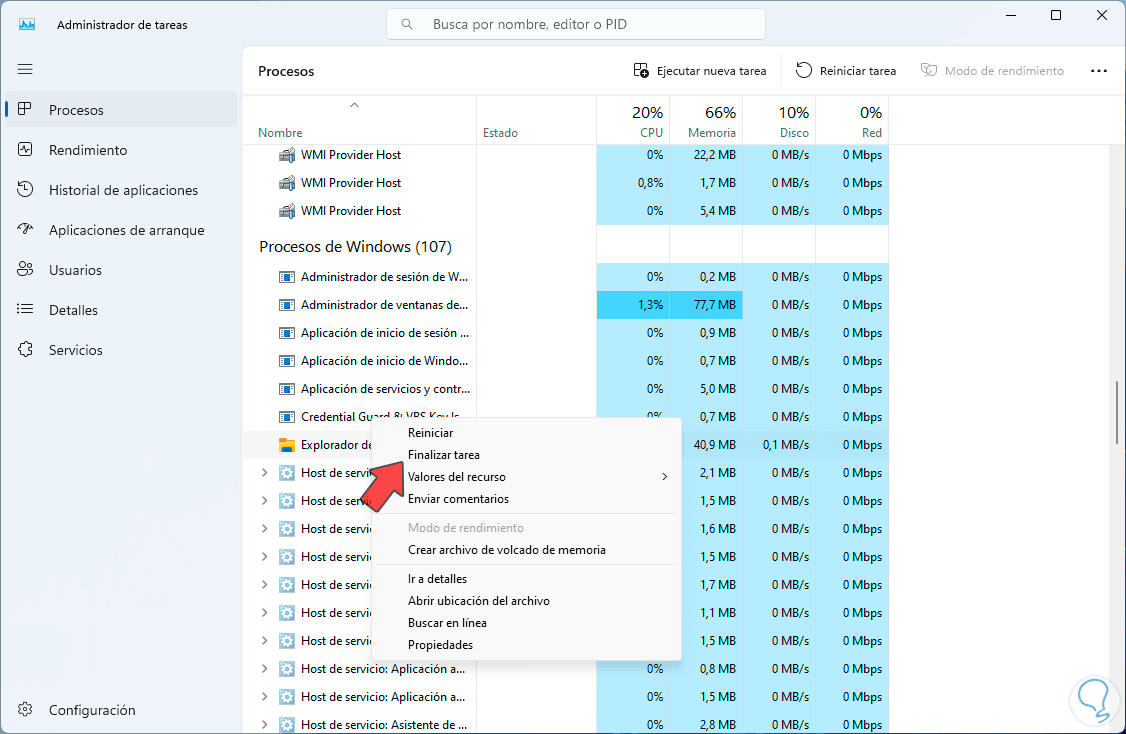
Task: Select the Procesos de Windows (107) group header
Action: pyautogui.click(x=355, y=246)
